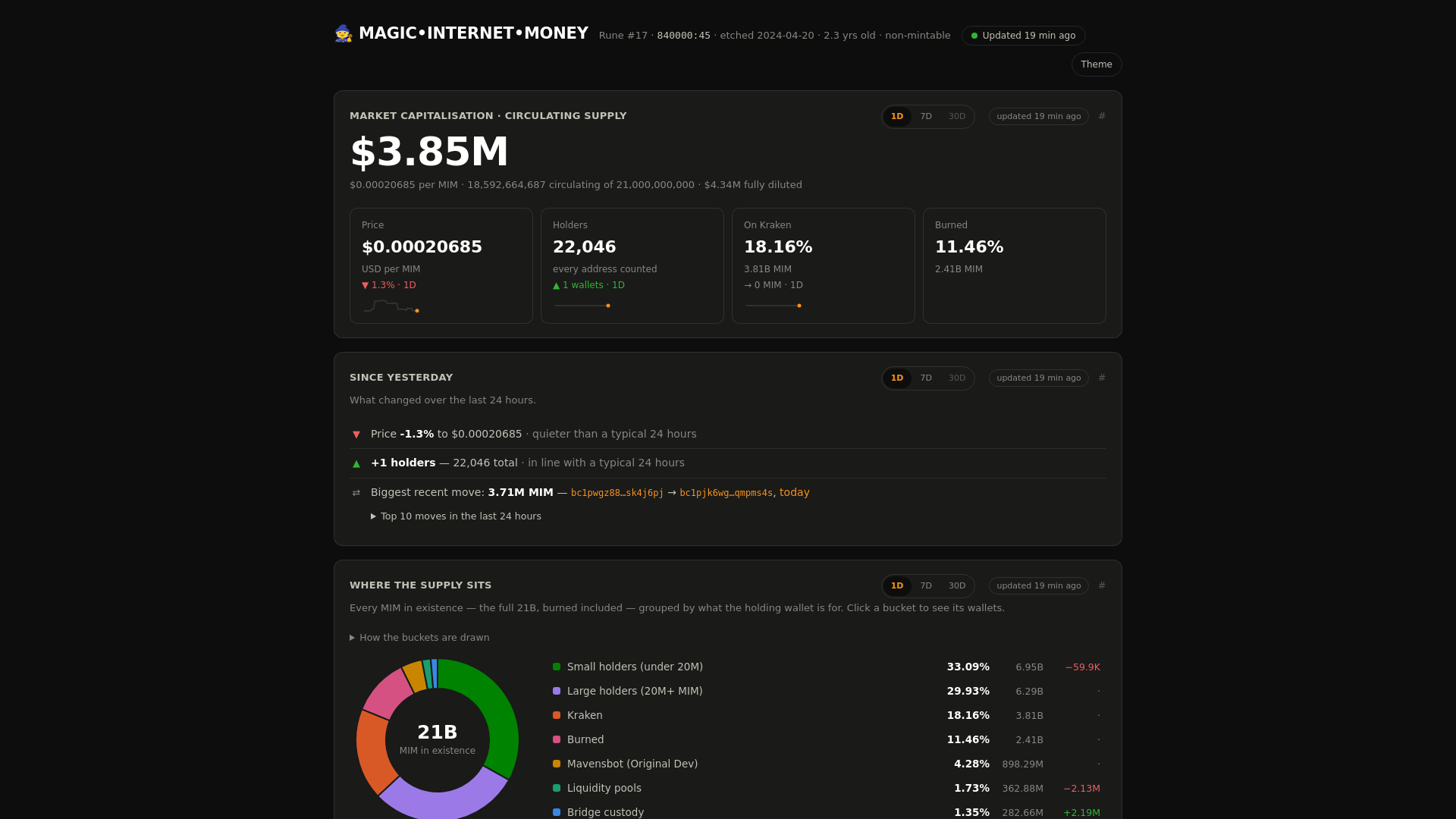
Task: Click the green up arrow on the holders row
Action: click(x=356, y=463)
